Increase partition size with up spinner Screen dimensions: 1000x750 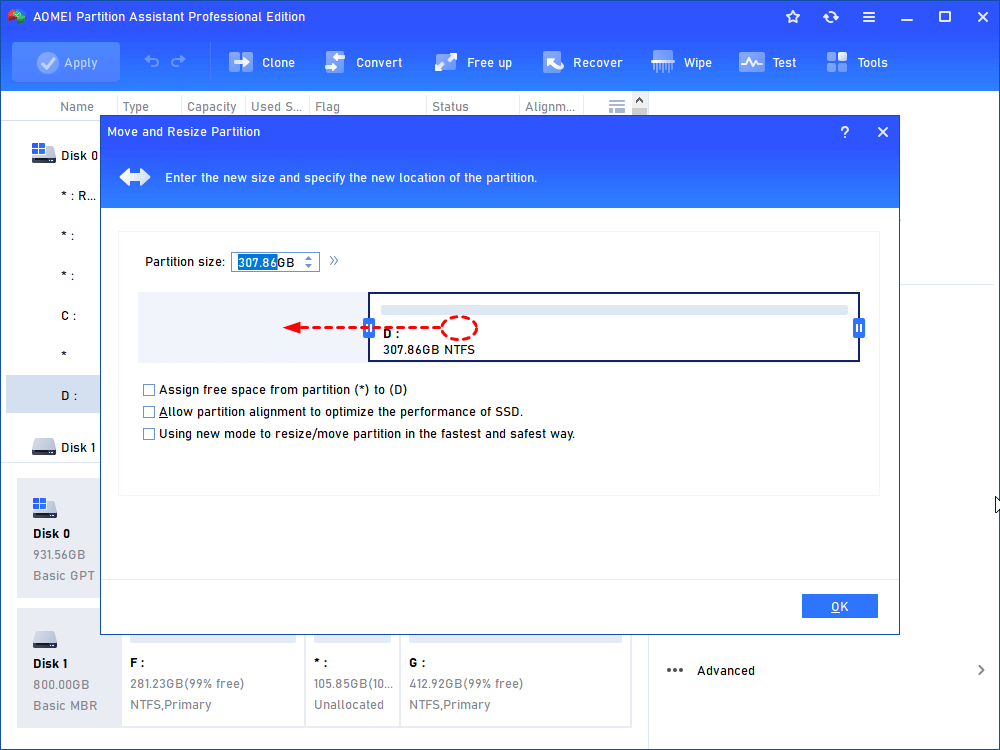309,258
